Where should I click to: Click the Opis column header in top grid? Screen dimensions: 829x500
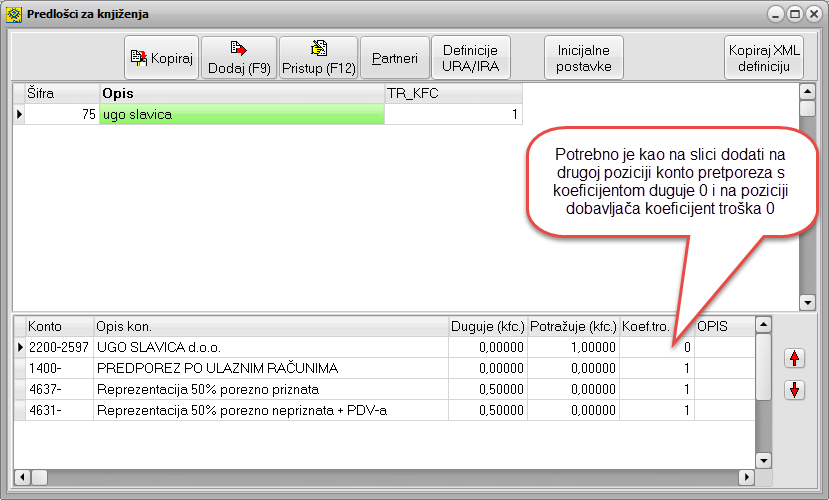[x=240, y=93]
